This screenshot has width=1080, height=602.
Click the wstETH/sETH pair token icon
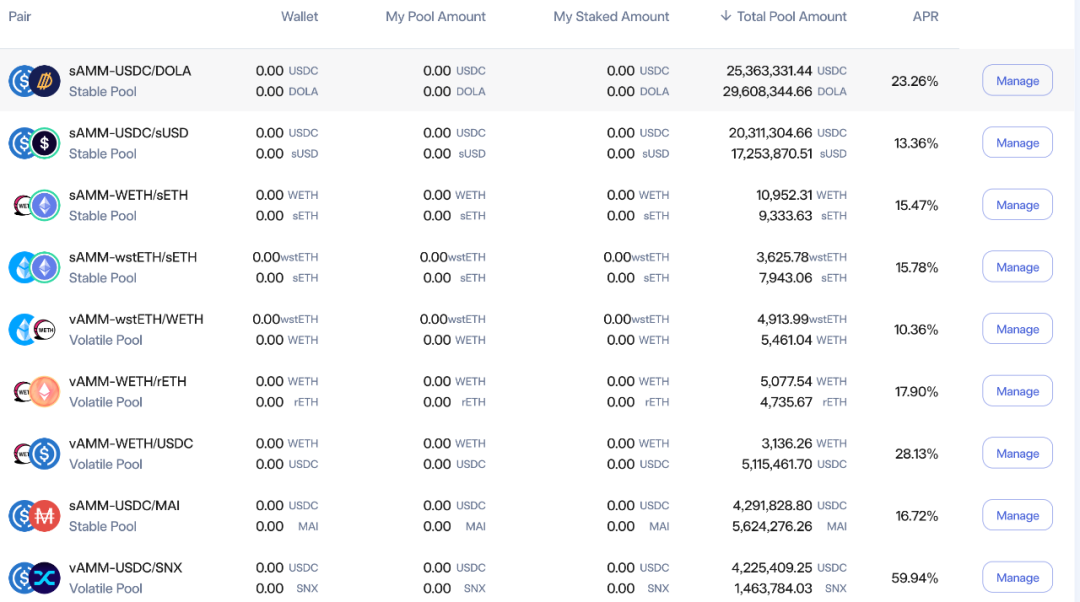click(34, 267)
